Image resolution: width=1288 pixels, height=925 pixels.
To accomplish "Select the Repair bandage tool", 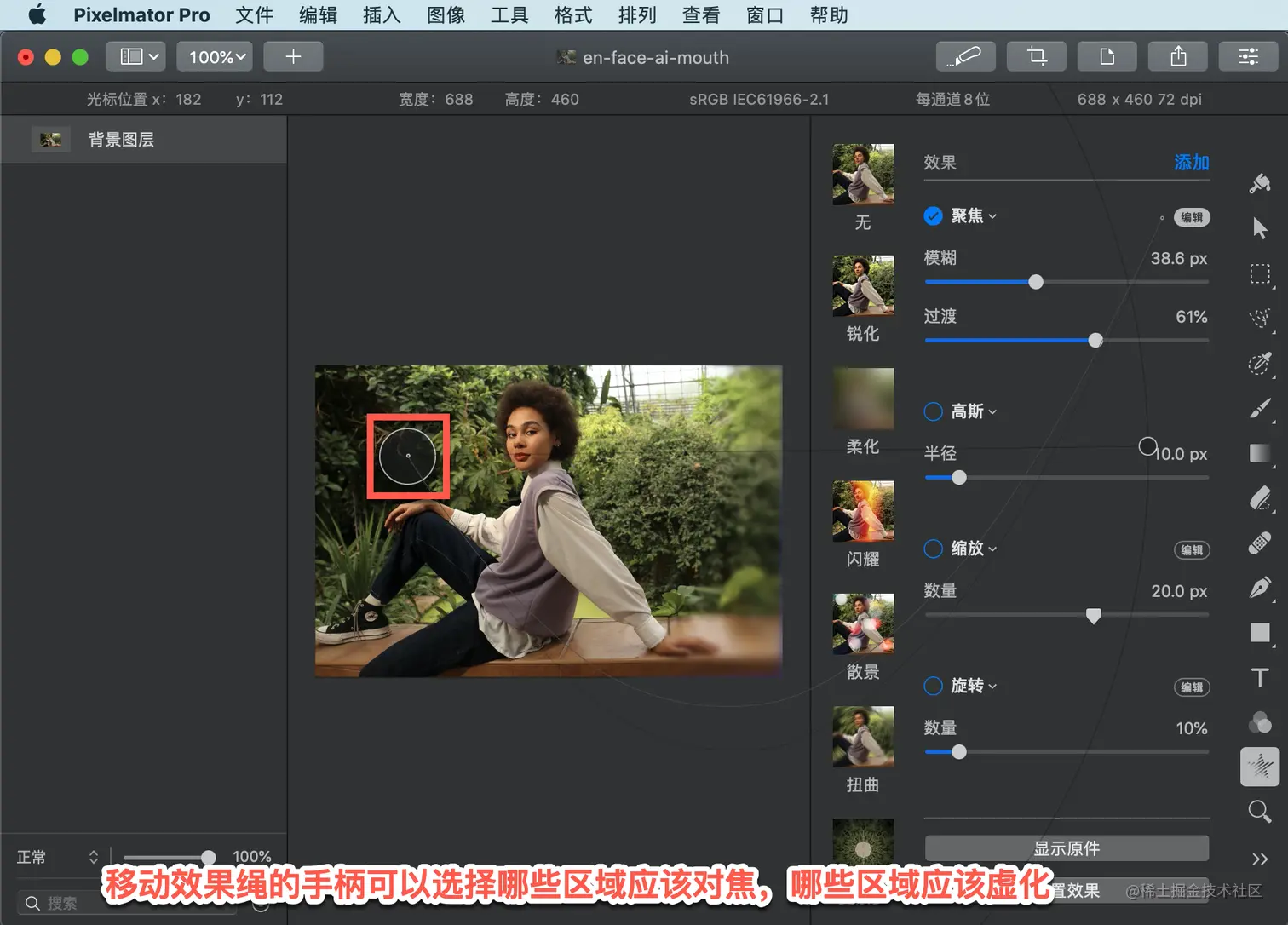I will coord(1260,543).
